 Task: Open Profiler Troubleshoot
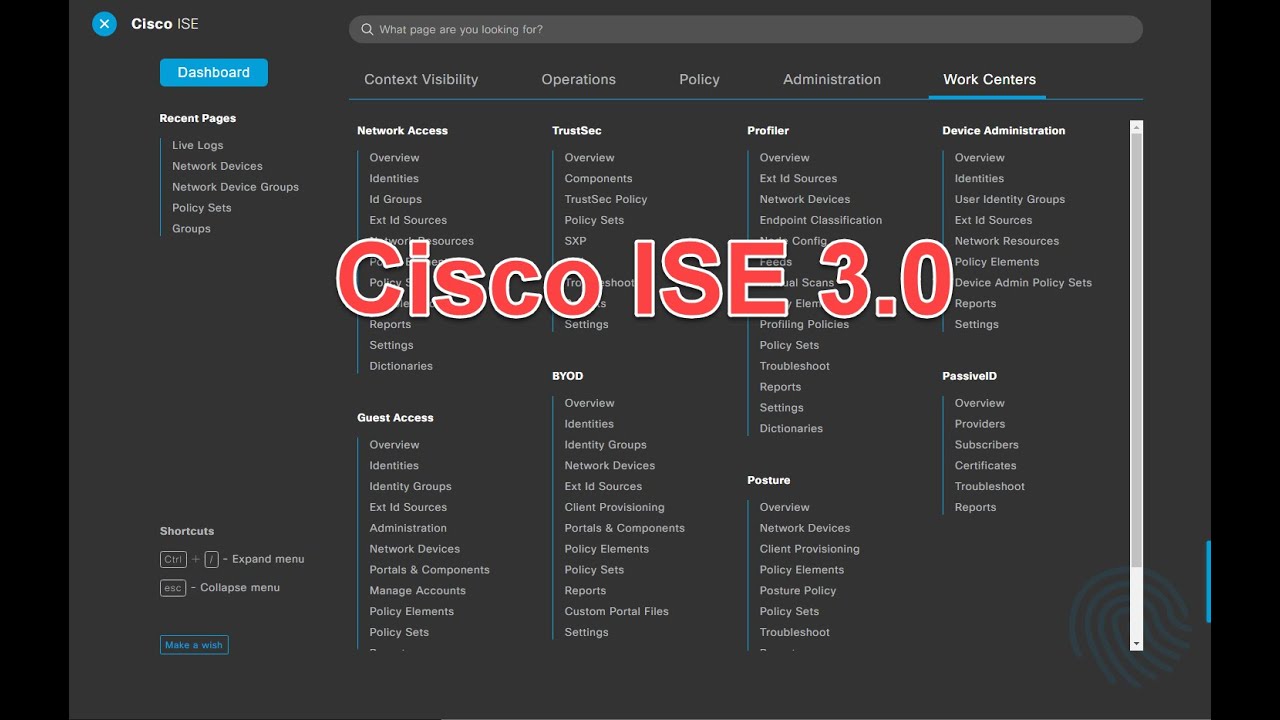(794, 366)
